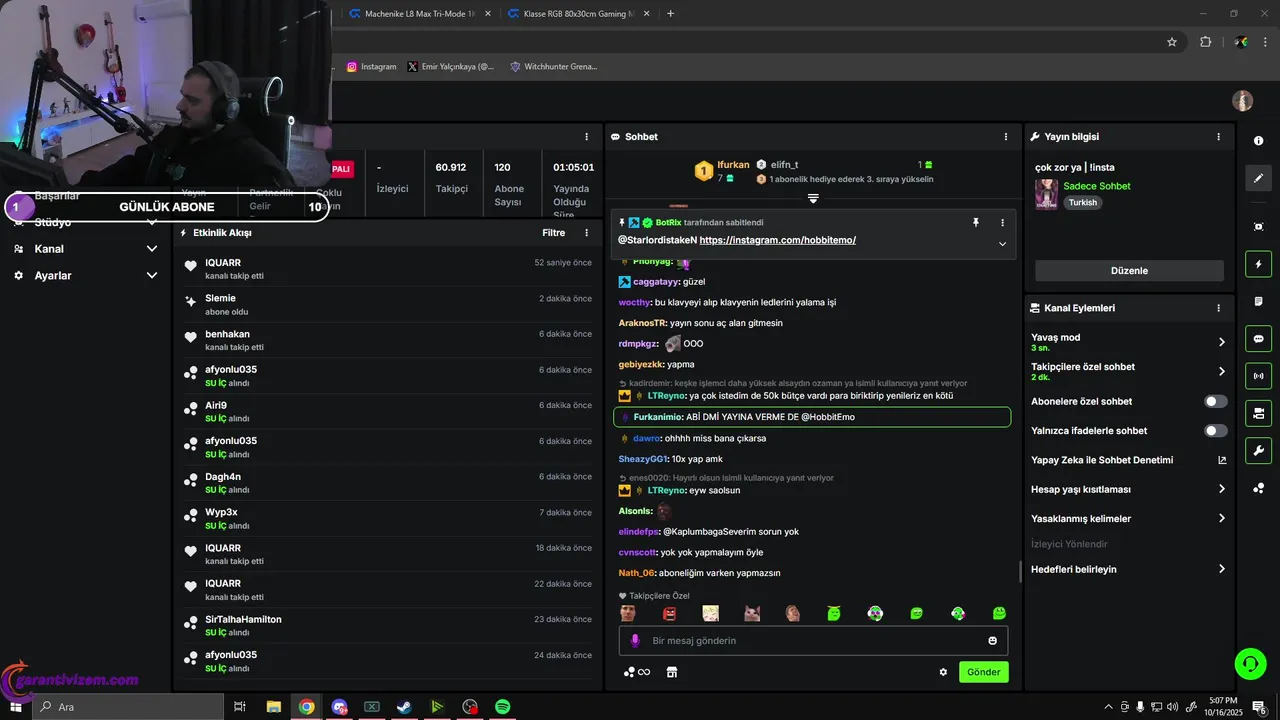Image resolution: width=1280 pixels, height=720 pixels.
Task: Switch to Klasse RGB Gaming browser tab
Action: 577,14
